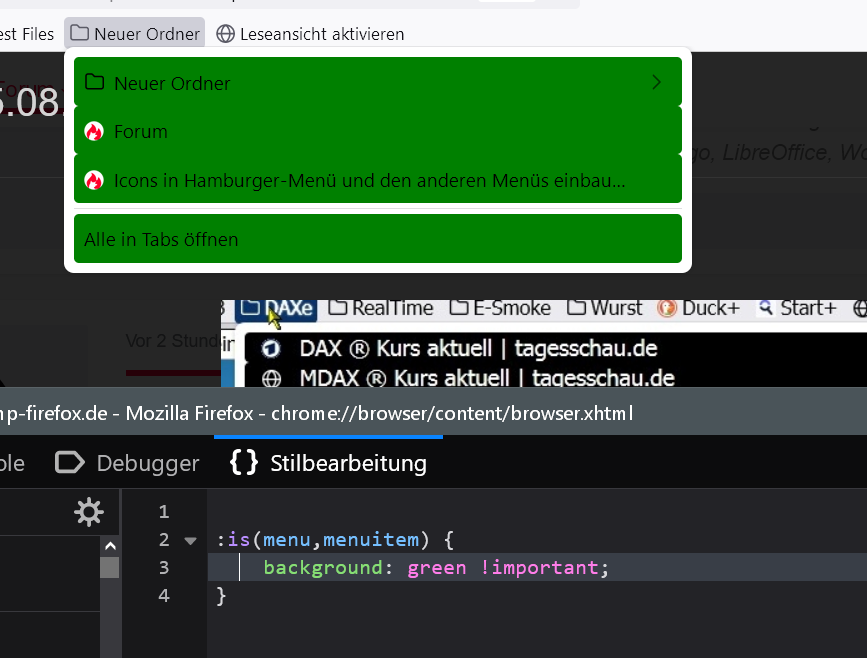This screenshot has height=658, width=867.
Task: Open the Neuer Ordner bookmarks toolbar folder
Action: (x=135, y=34)
